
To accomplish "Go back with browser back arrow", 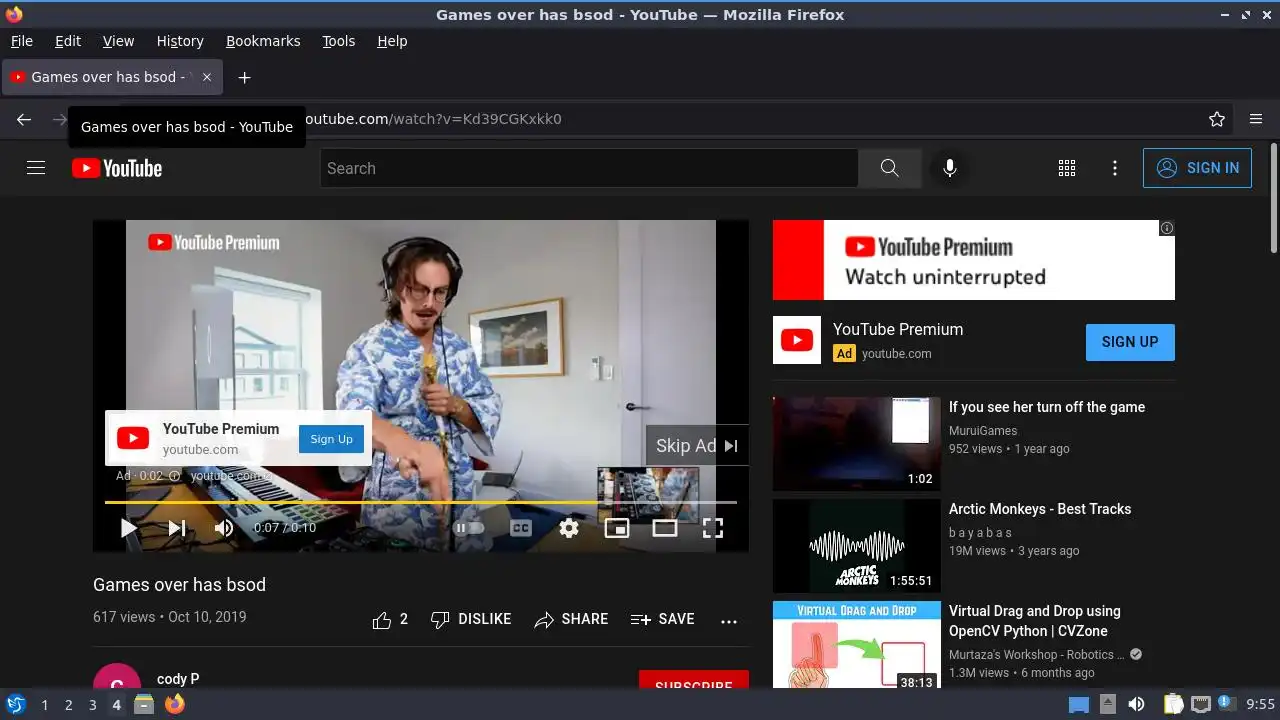I will pyautogui.click(x=24, y=119).
